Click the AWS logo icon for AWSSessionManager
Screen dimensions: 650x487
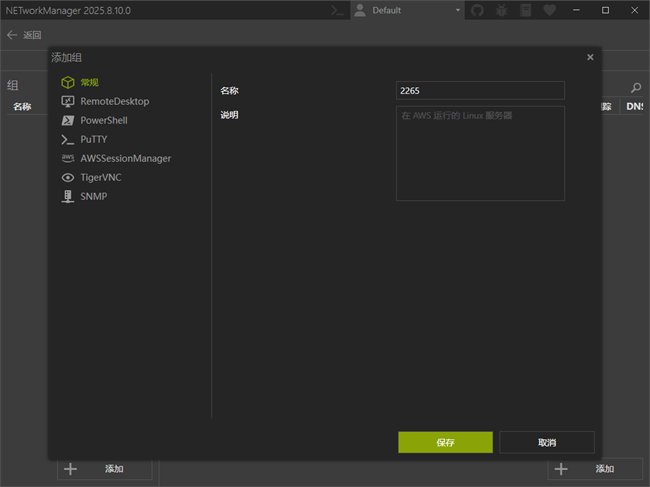click(68, 158)
